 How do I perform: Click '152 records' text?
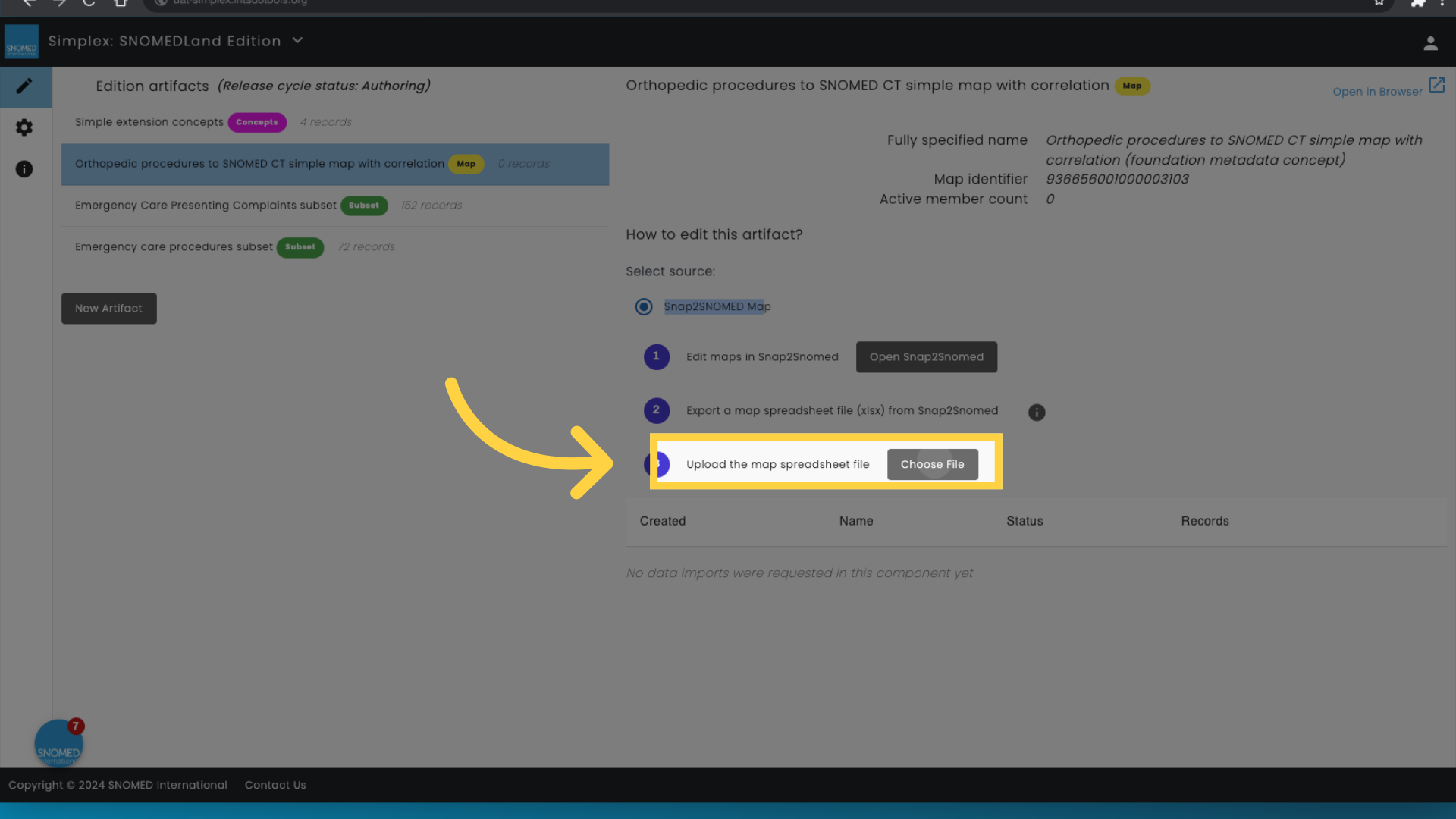(431, 206)
